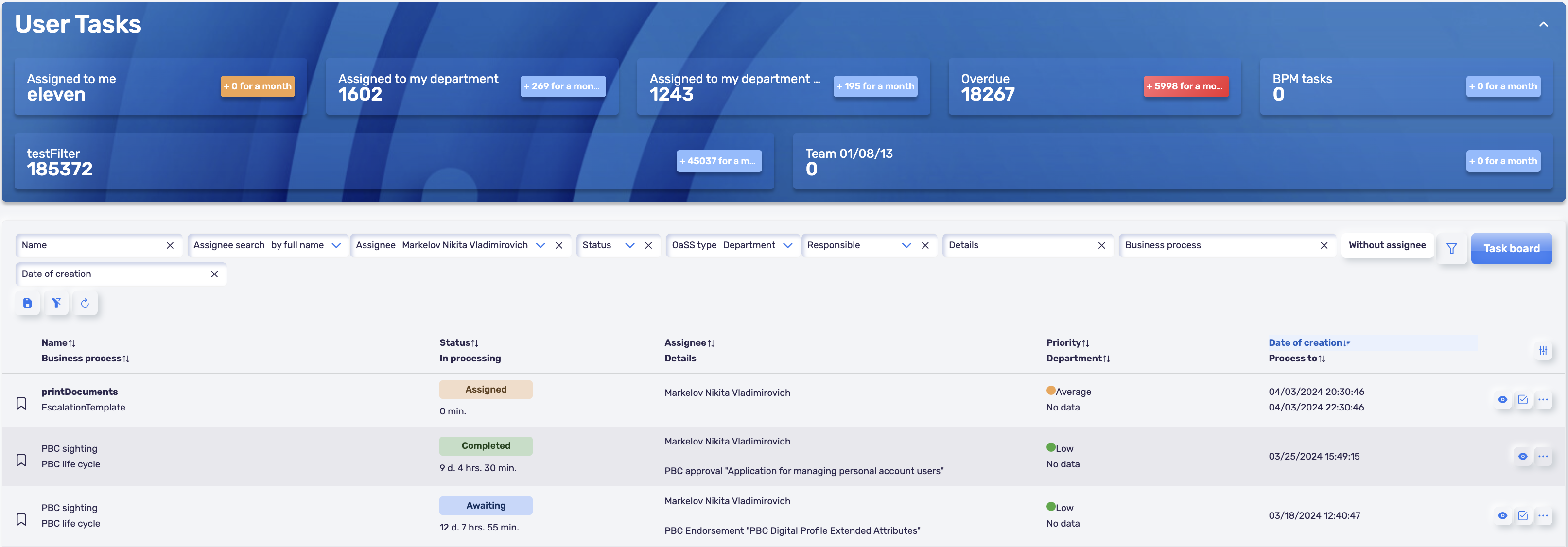The width and height of the screenshot is (1568, 547).
Task: Open more actions for Awaiting PBC sighting
Action: coord(1543,515)
